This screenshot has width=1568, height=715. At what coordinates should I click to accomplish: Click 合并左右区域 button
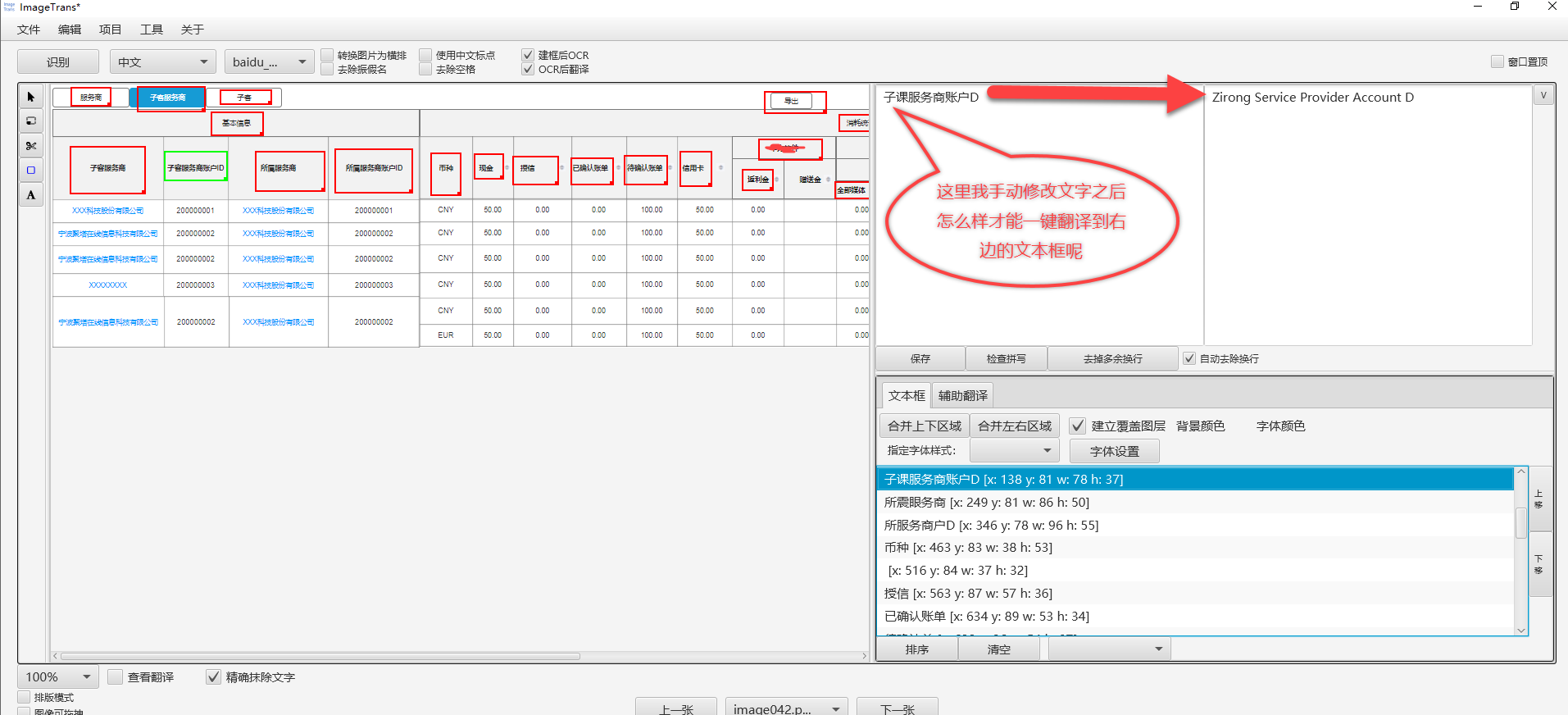pyautogui.click(x=1015, y=426)
